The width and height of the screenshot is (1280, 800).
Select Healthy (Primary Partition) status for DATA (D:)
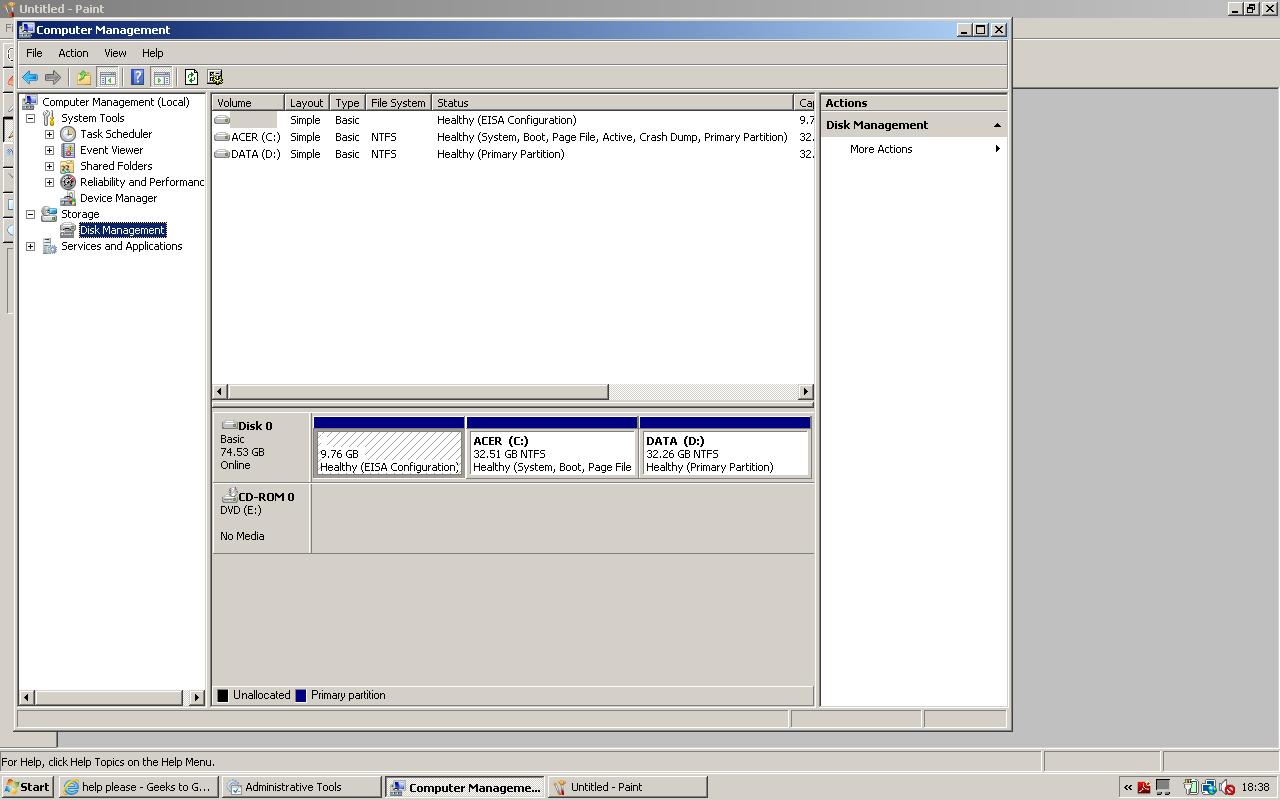pyautogui.click(x=500, y=154)
